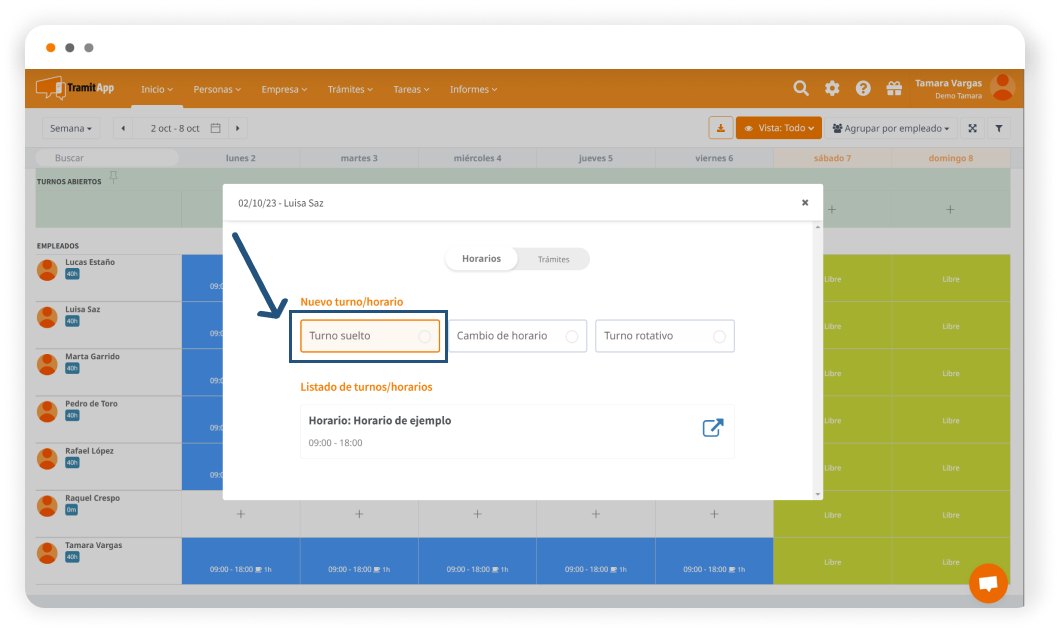This screenshot has height=633, width=1061.
Task: Open the gift box icon
Action: point(894,88)
